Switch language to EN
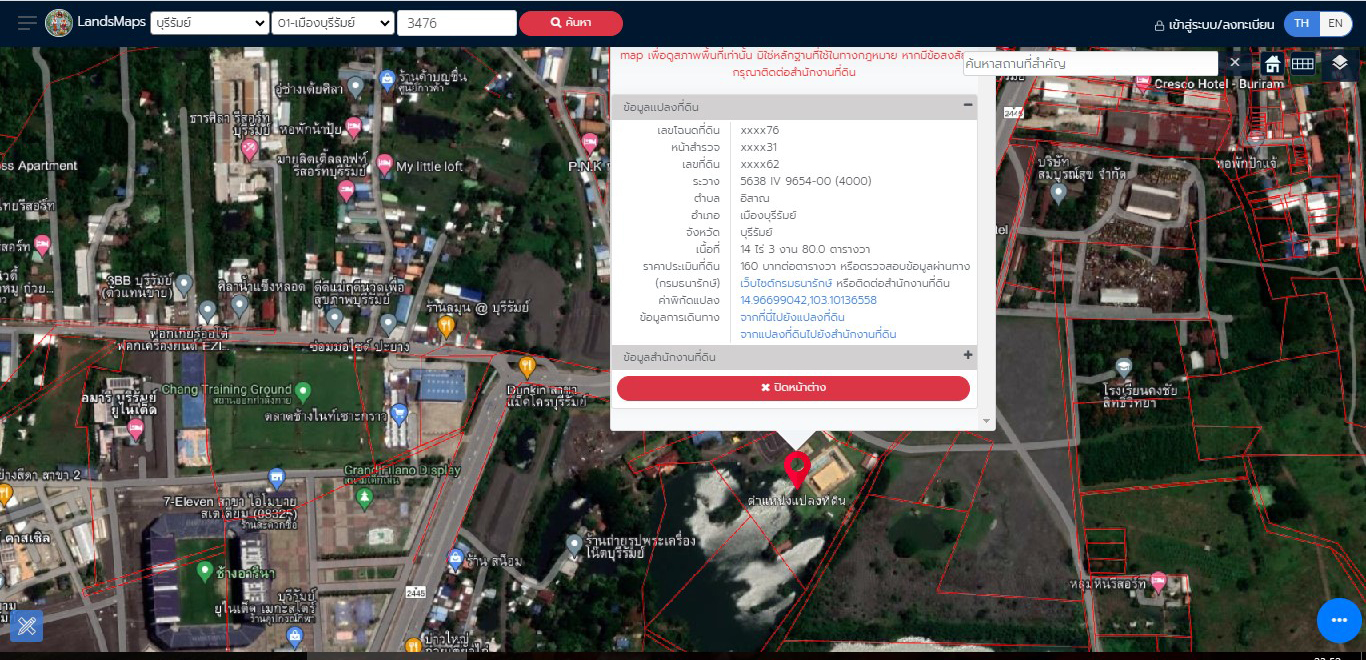Image resolution: width=1366 pixels, height=660 pixels. click(1335, 23)
